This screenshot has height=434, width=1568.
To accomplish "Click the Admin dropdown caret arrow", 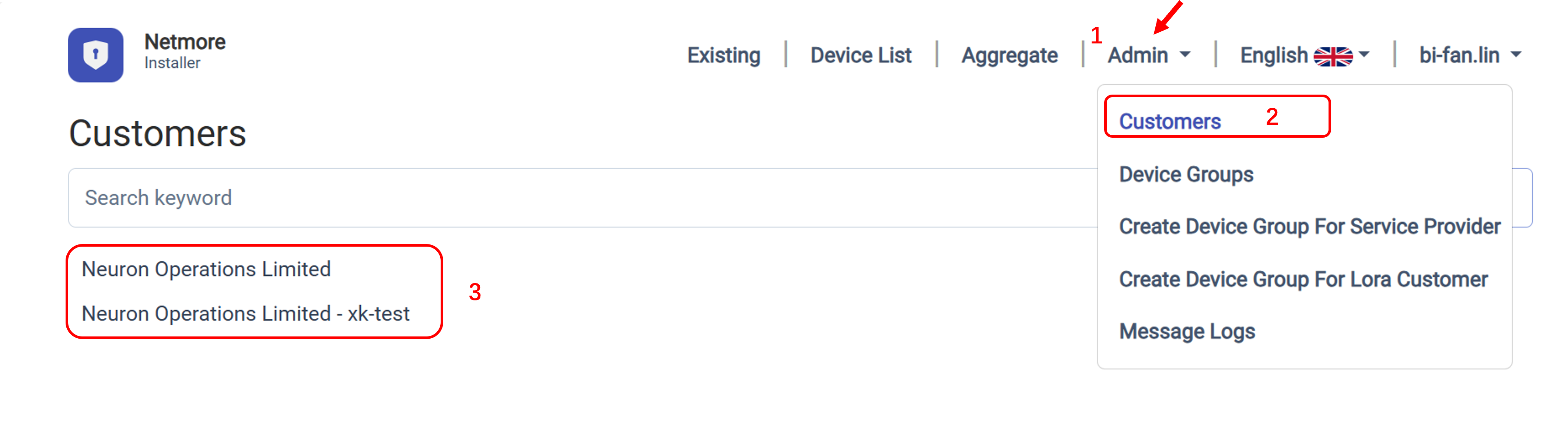I will point(1184,55).
